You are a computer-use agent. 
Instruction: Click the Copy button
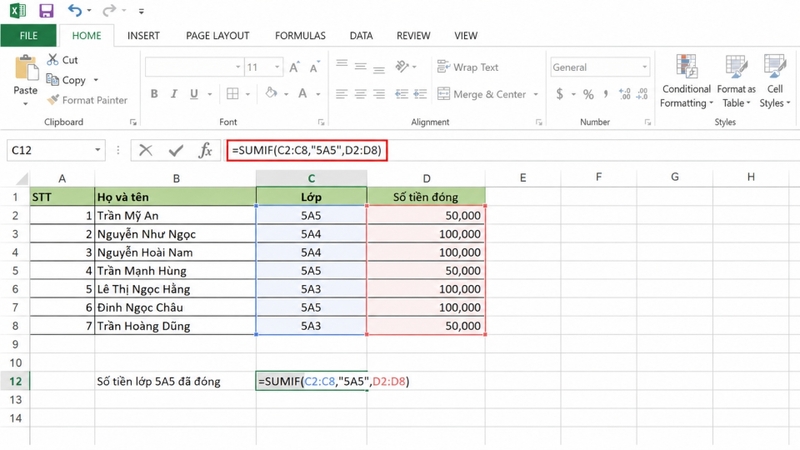click(66, 80)
